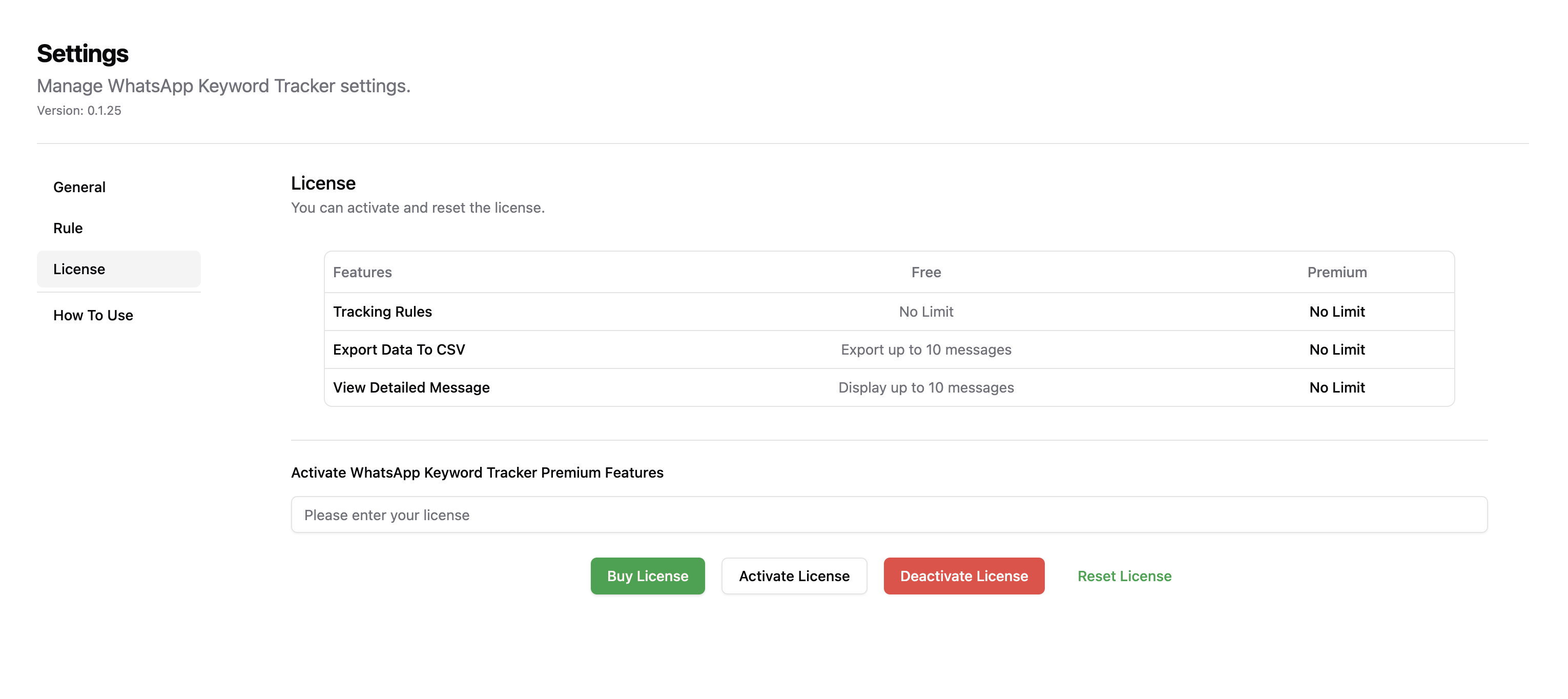
Task: Click 'Manage WhatsApp Keyword Tracker settings.' subtitle
Action: point(223,86)
